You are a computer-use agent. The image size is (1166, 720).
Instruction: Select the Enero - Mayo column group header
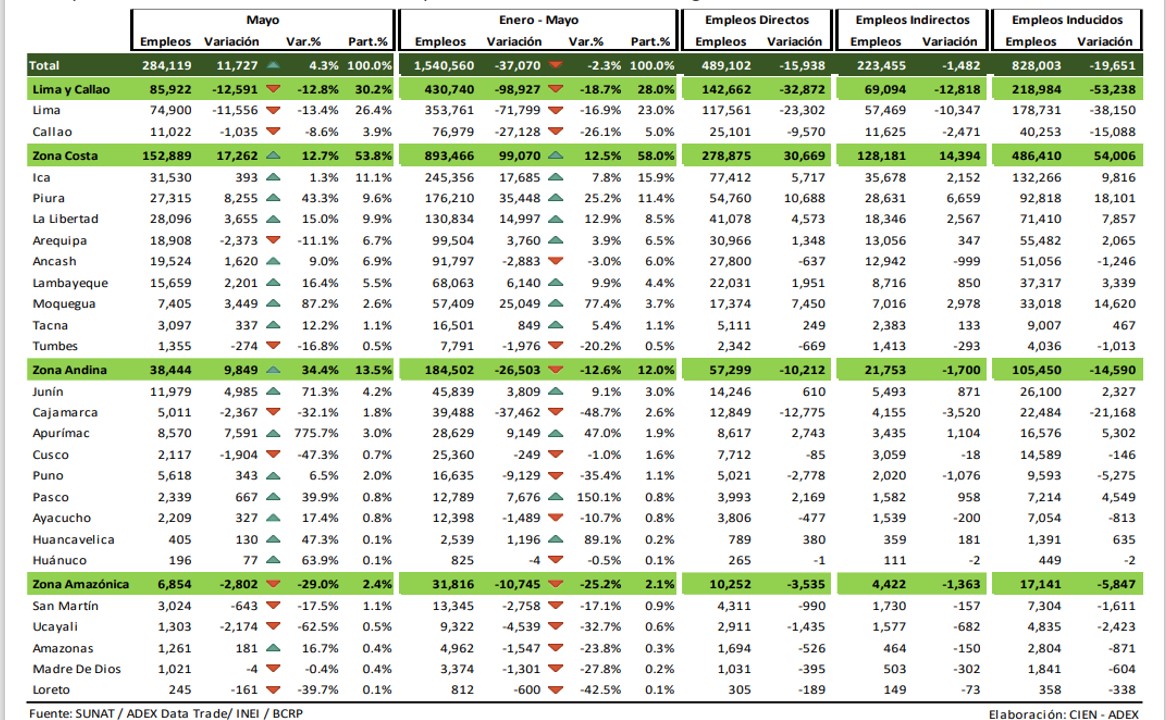[x=538, y=20]
